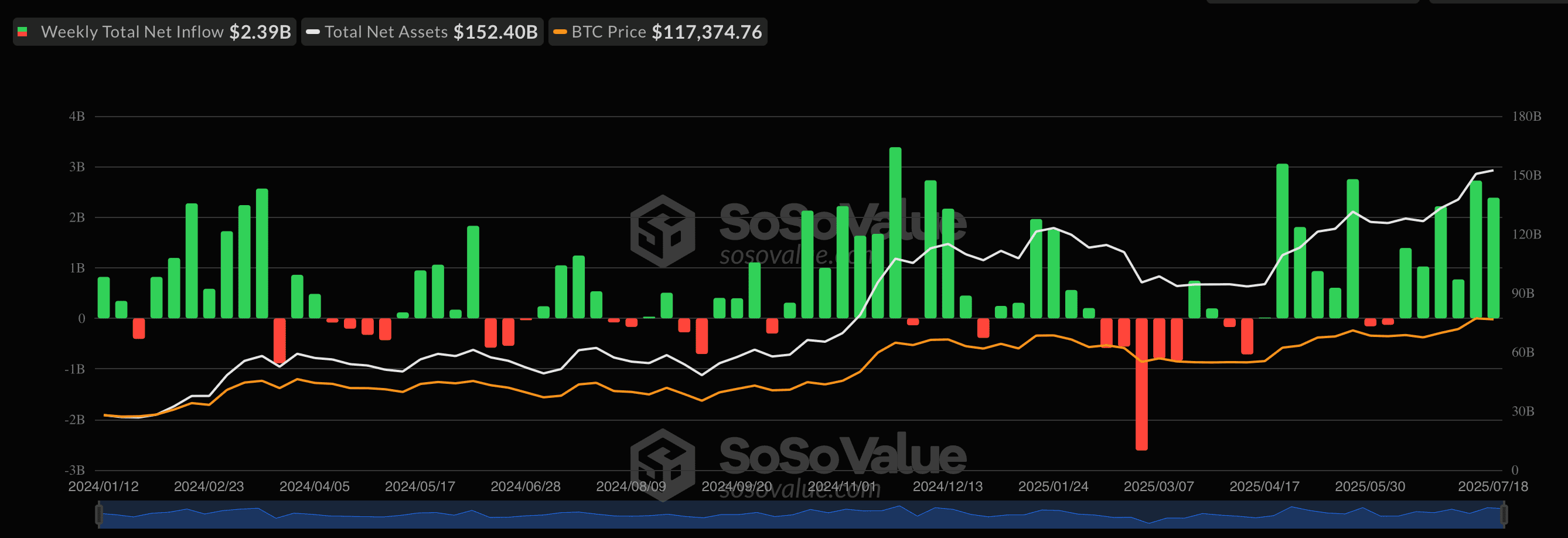Click the 90B right axis label

coord(1523,294)
